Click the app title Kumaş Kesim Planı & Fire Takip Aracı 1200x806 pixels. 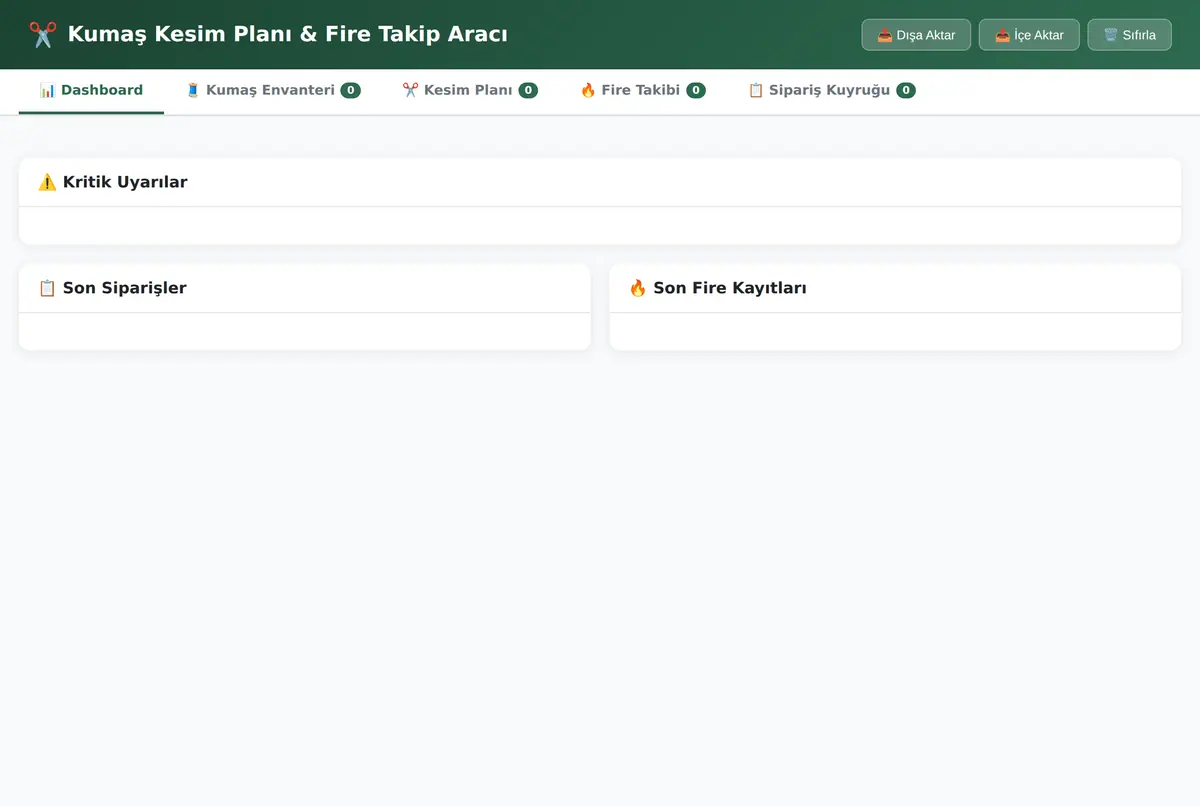[288, 34]
